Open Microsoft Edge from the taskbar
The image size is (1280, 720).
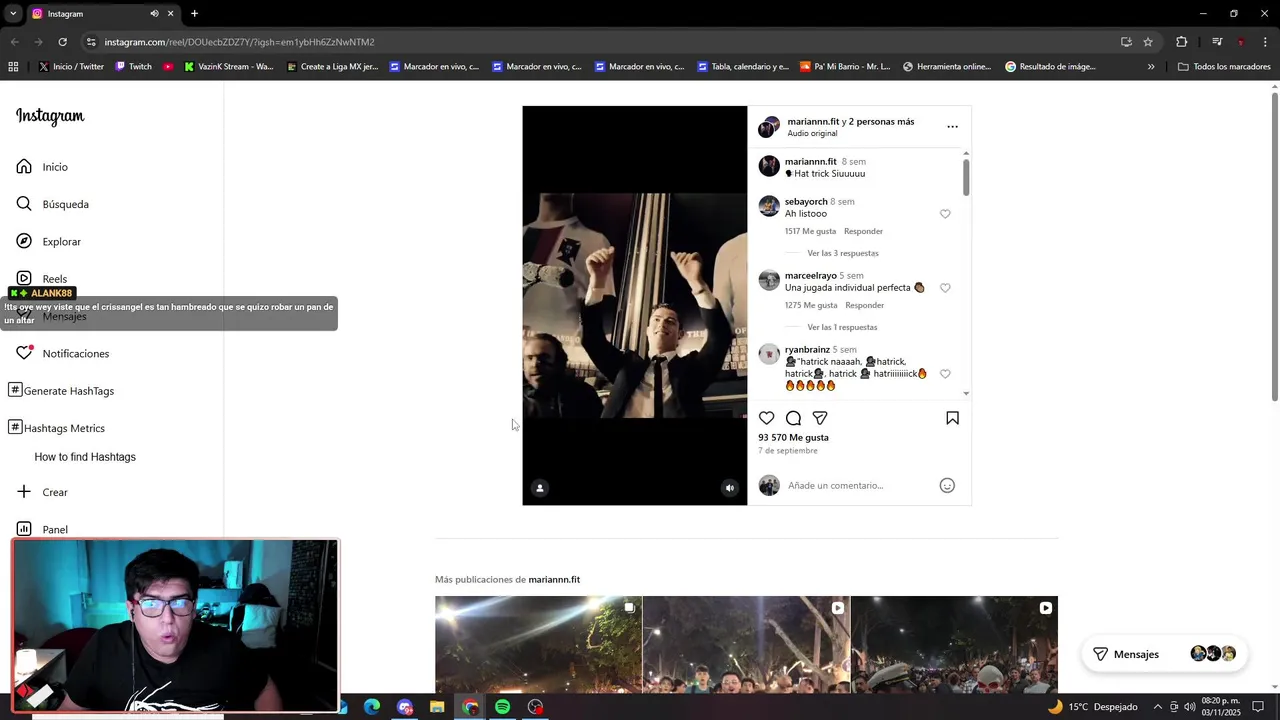372,707
